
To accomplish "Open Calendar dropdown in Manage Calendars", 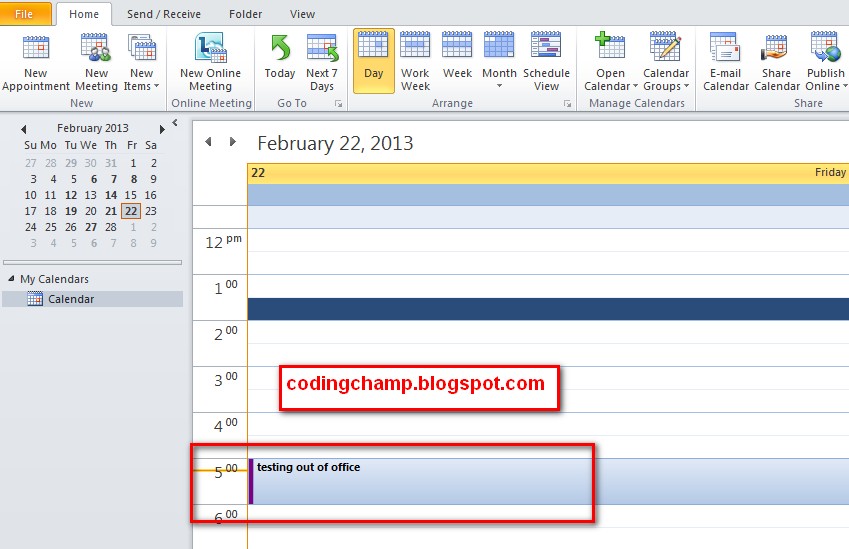I will (610, 62).
